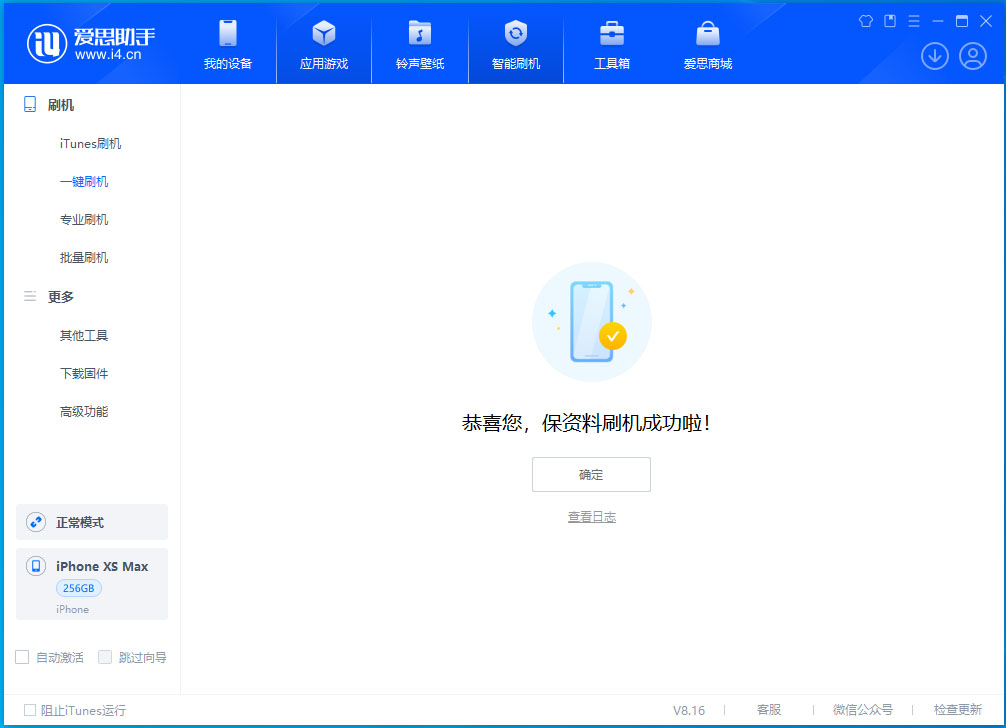This screenshot has height=728, width=1006.
Task: Open 查看日志 to view logs
Action: (x=591, y=516)
